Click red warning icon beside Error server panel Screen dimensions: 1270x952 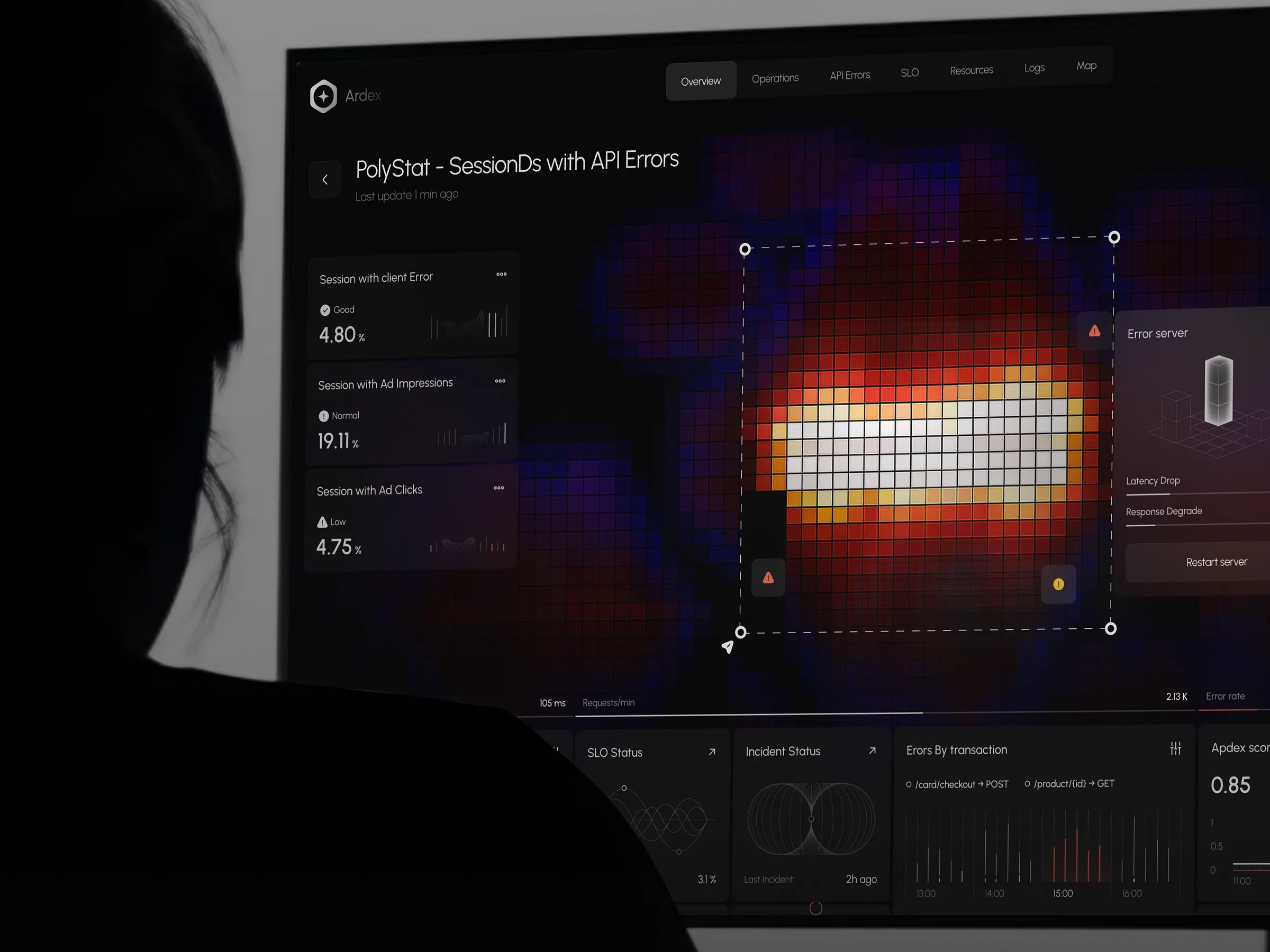pos(1094,331)
